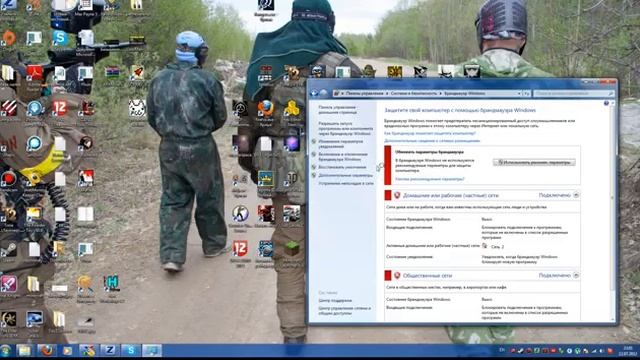Open the help icon in firewall window
The width and height of the screenshot is (640, 360).
[607, 104]
